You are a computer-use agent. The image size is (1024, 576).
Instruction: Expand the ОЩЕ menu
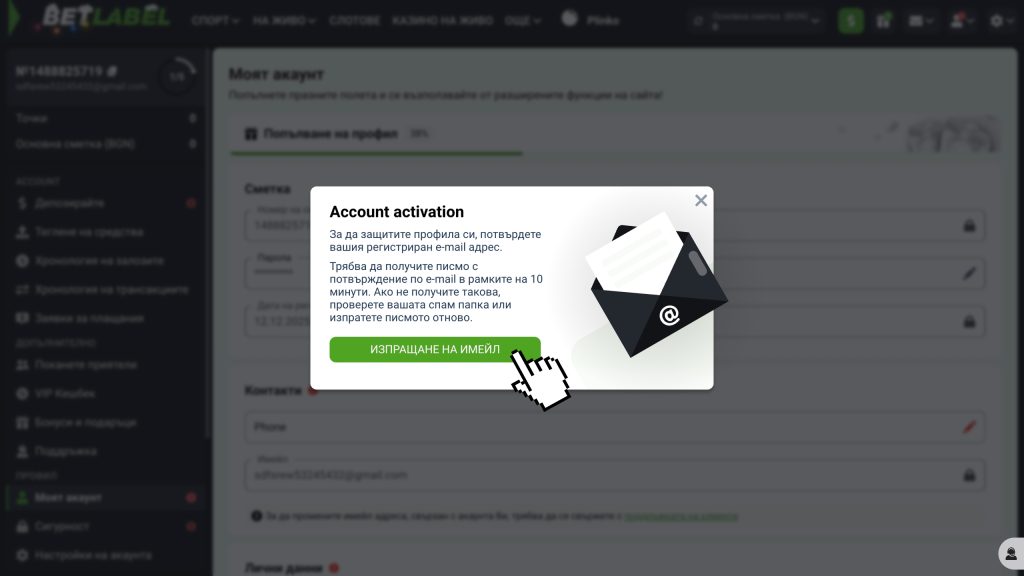coord(523,20)
